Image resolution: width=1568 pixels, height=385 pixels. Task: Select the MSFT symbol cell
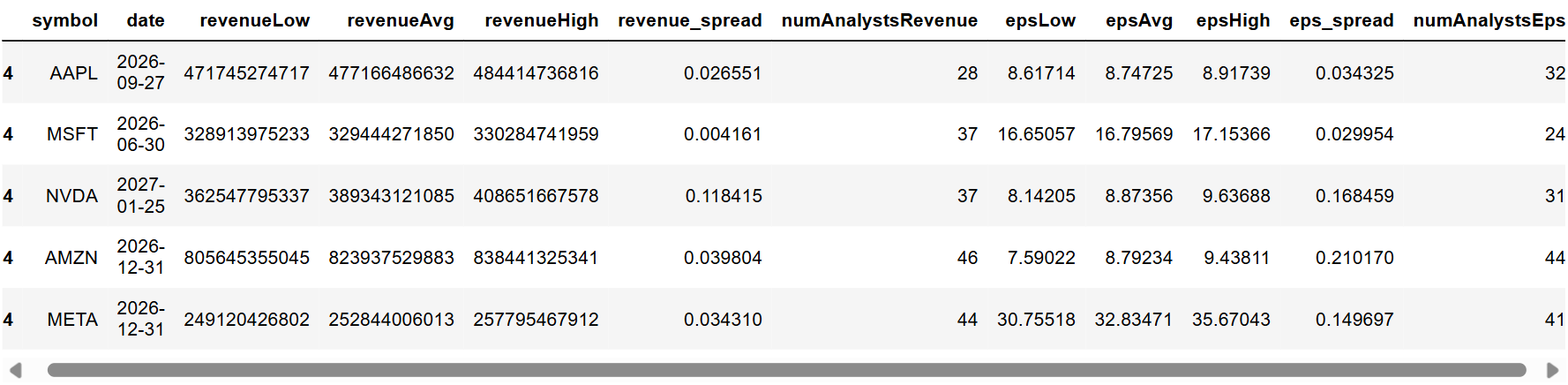(x=72, y=134)
